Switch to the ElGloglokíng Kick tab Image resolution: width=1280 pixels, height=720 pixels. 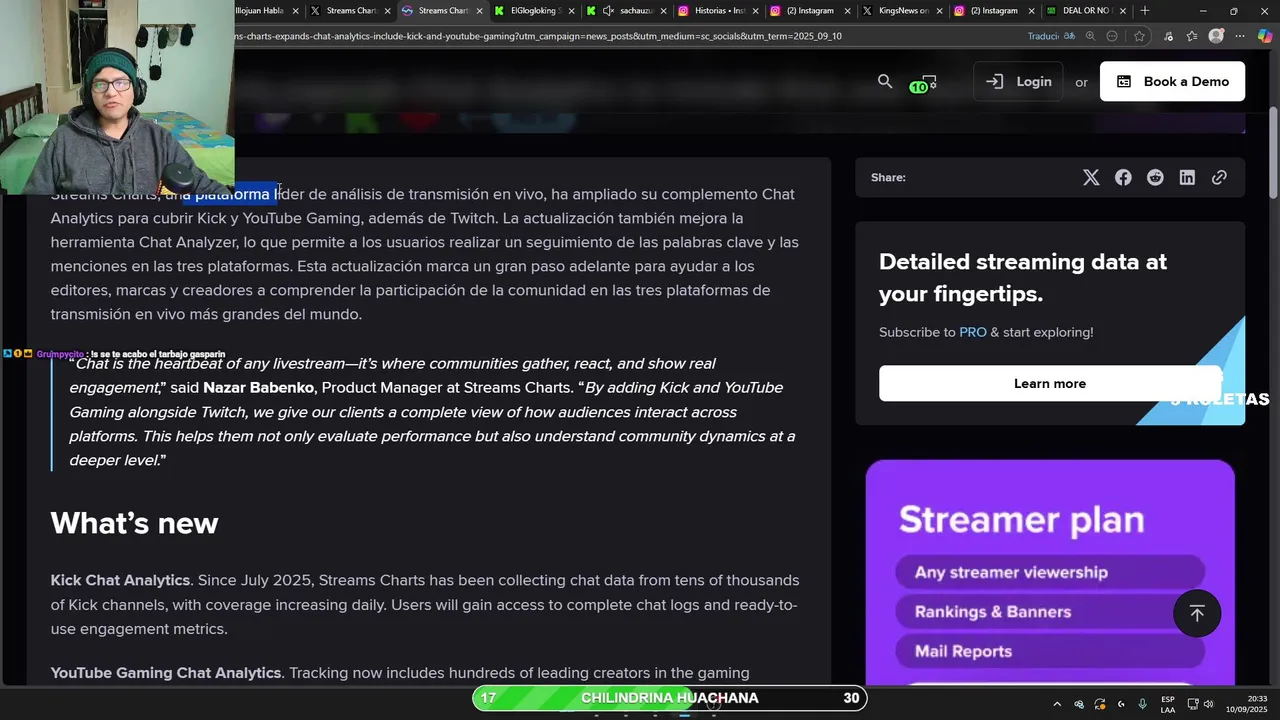(x=534, y=11)
